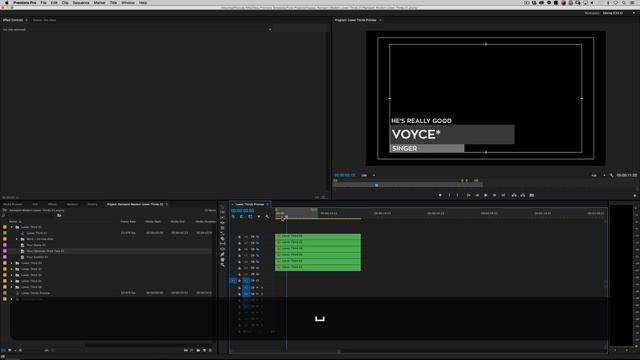This screenshot has width=640, height=360.
Task: Click Go to In point button
Action: pyautogui.click(x=468, y=195)
